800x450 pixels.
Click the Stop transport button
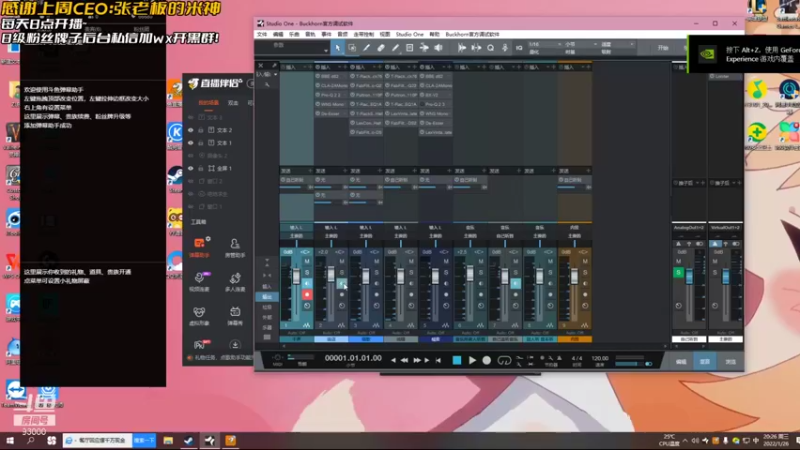pyautogui.click(x=457, y=360)
